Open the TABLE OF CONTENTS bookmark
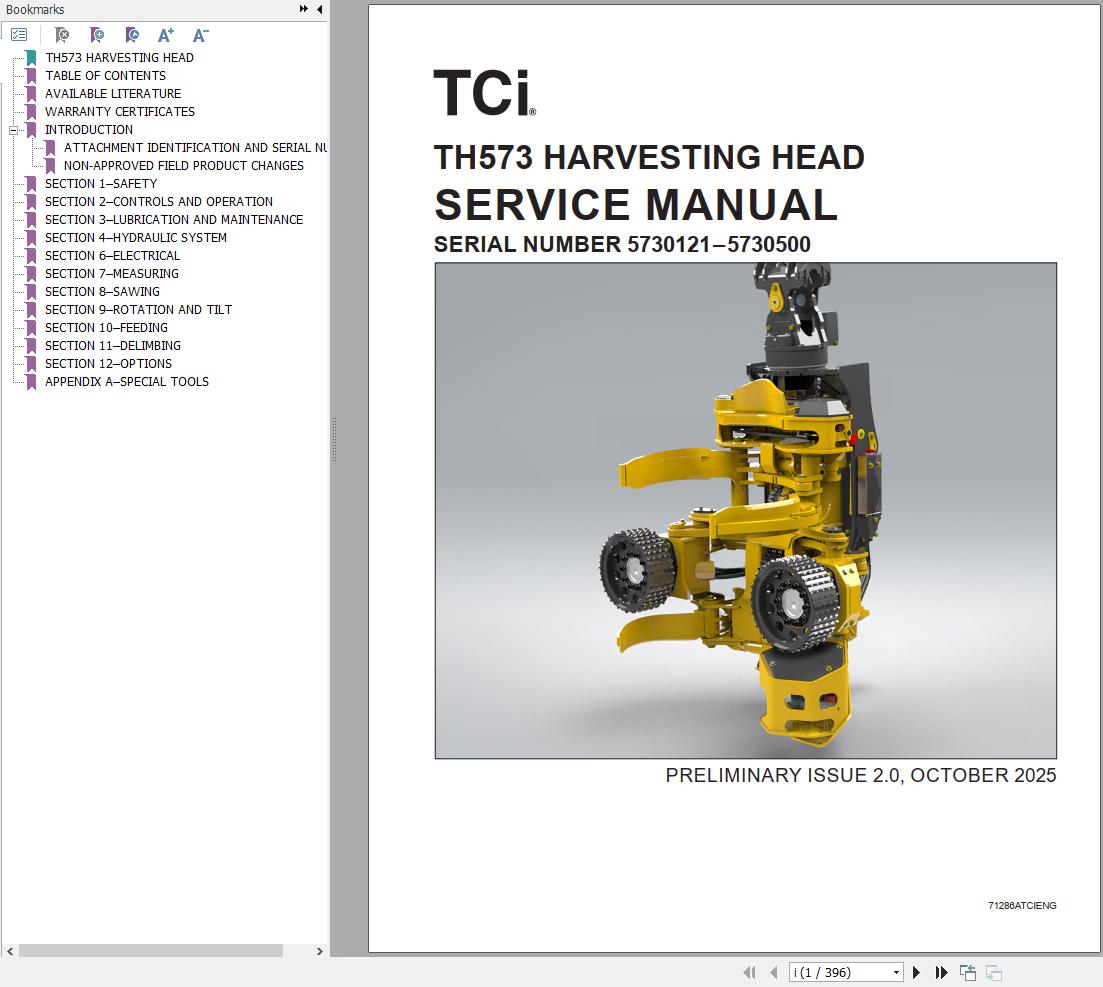Screen dimensions: 1103x987 105,75
